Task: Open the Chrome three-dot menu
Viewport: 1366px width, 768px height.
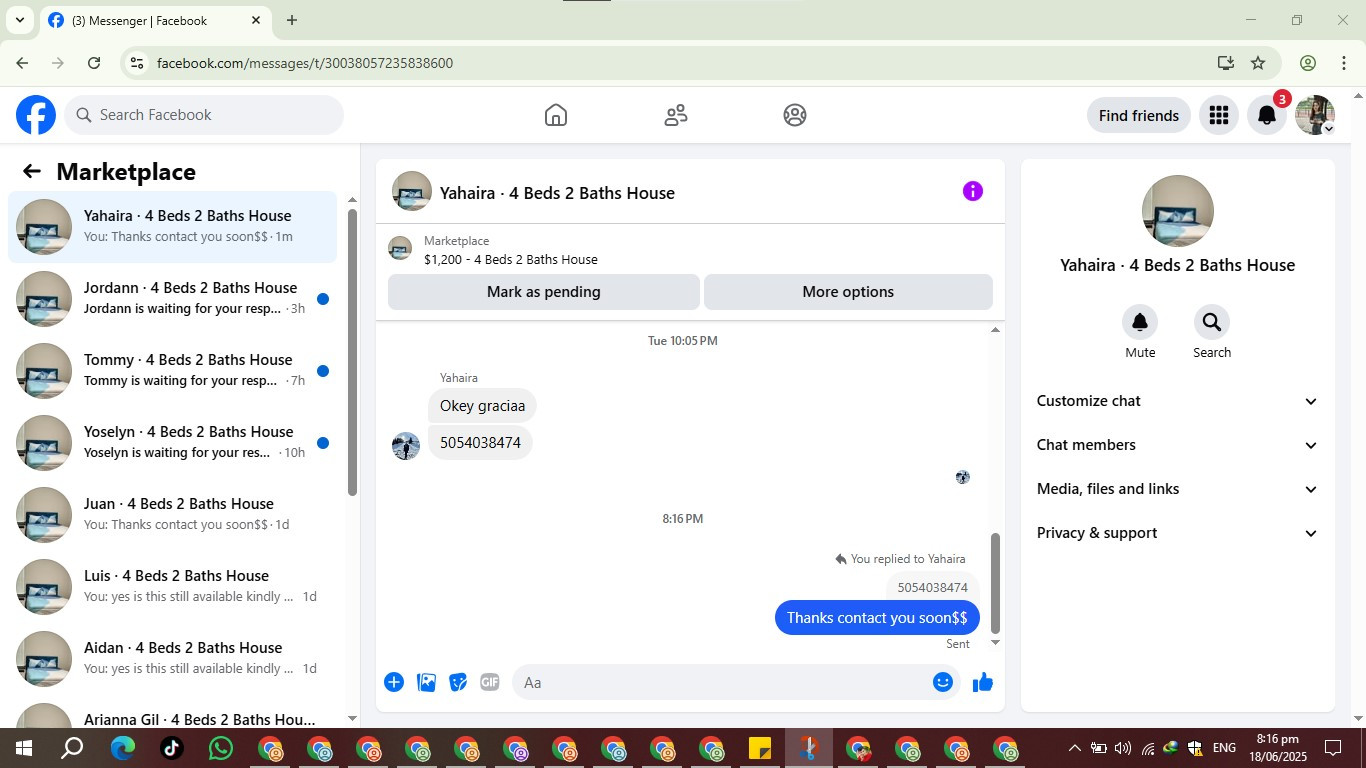Action: click(x=1344, y=63)
